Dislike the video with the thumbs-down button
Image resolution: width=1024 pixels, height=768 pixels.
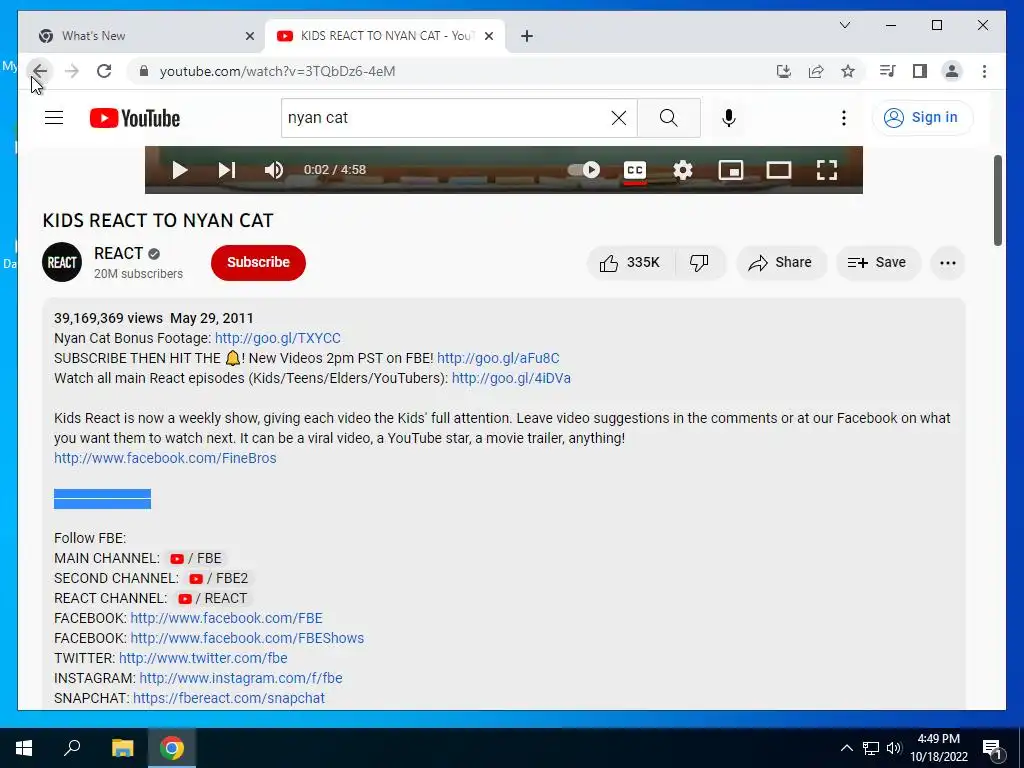(x=699, y=263)
